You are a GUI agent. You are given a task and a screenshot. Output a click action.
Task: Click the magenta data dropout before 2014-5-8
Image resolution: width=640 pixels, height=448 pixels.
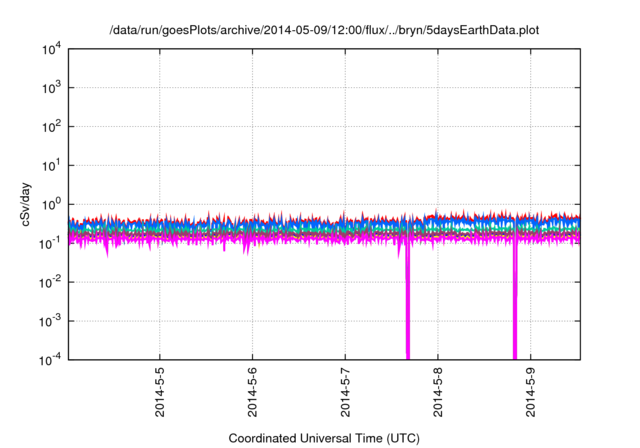408,302
